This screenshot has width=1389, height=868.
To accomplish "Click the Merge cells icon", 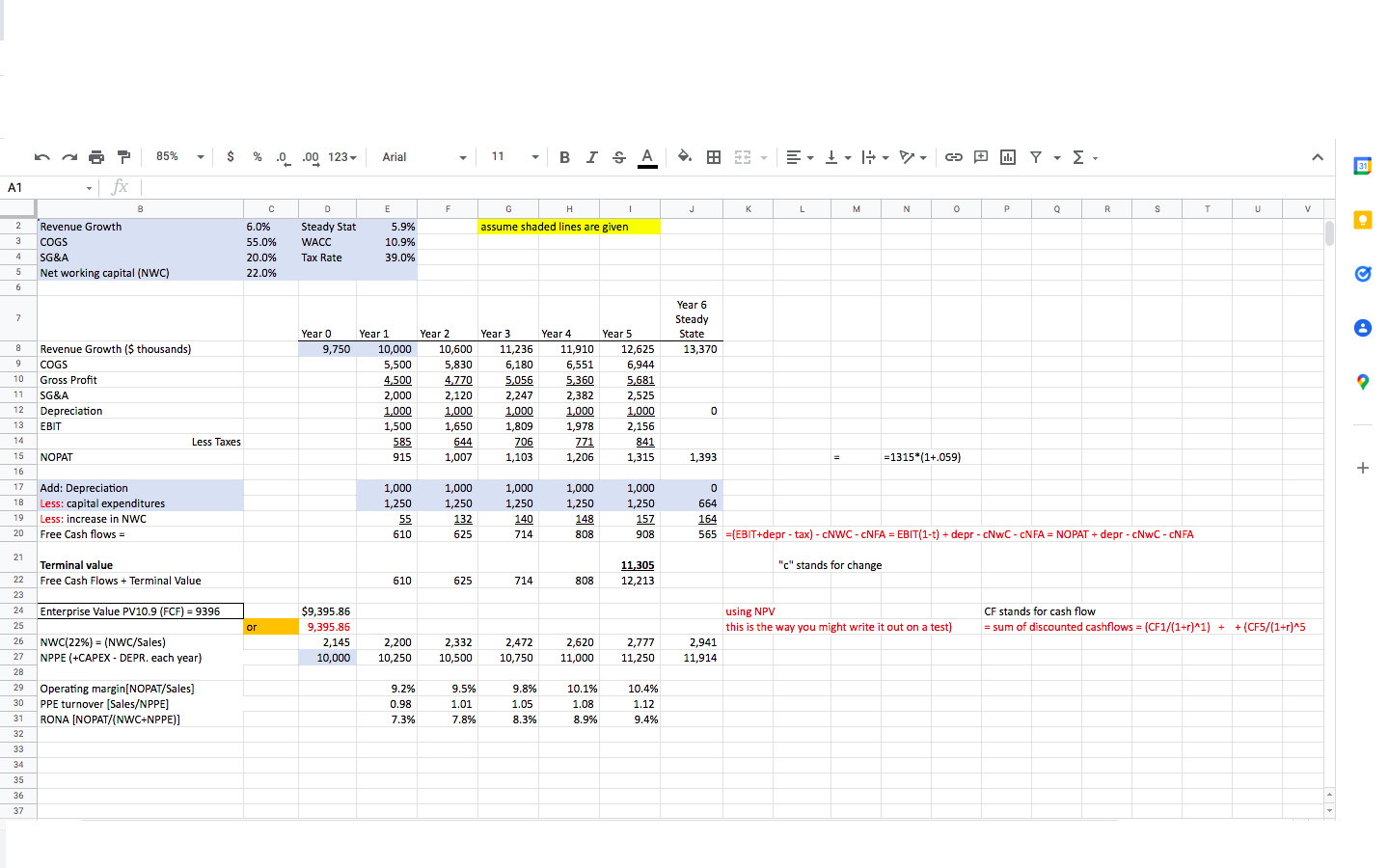I will click(744, 156).
